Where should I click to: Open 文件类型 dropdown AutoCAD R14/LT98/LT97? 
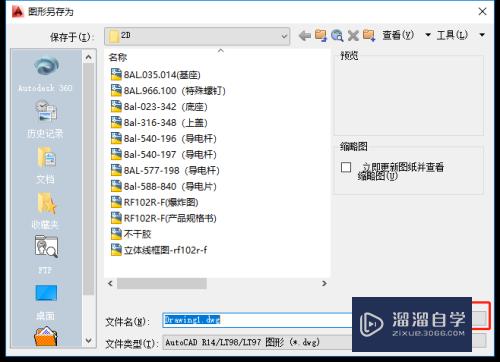257,342
